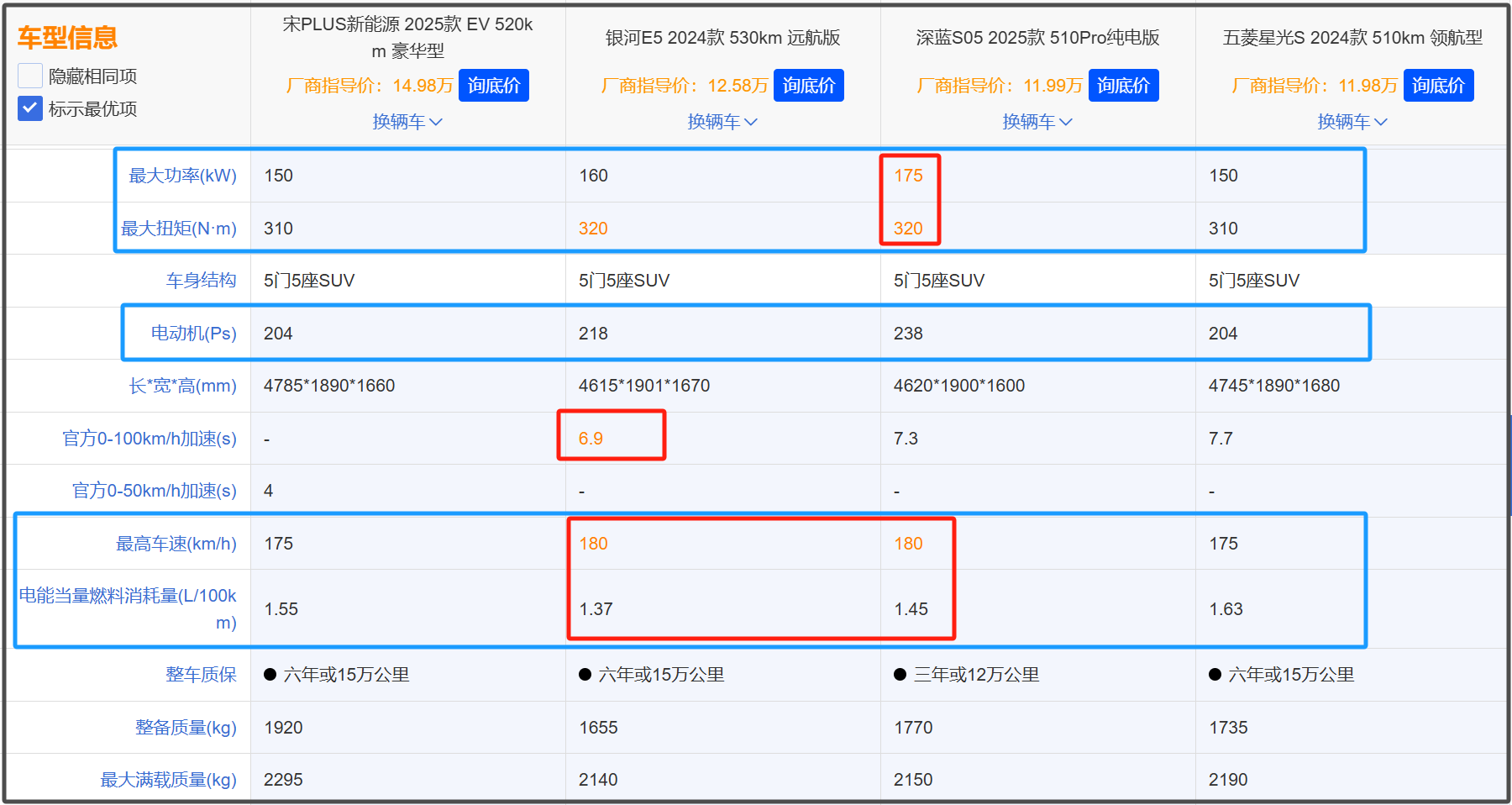Viewport: 1512px width, 805px height.
Task: Open 换辆车 dropdown under 五菱星光S
Action: point(1352,122)
